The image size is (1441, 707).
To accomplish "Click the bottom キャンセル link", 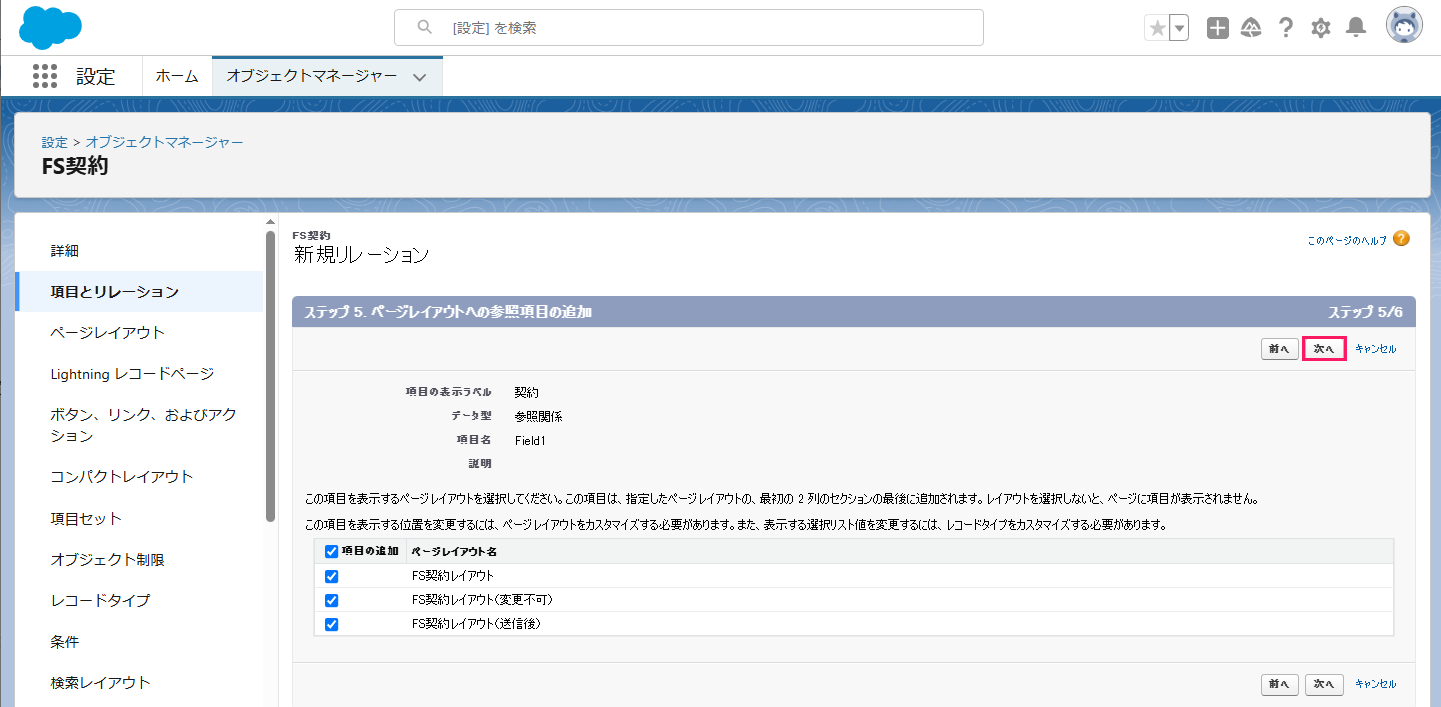I will click(x=1375, y=684).
